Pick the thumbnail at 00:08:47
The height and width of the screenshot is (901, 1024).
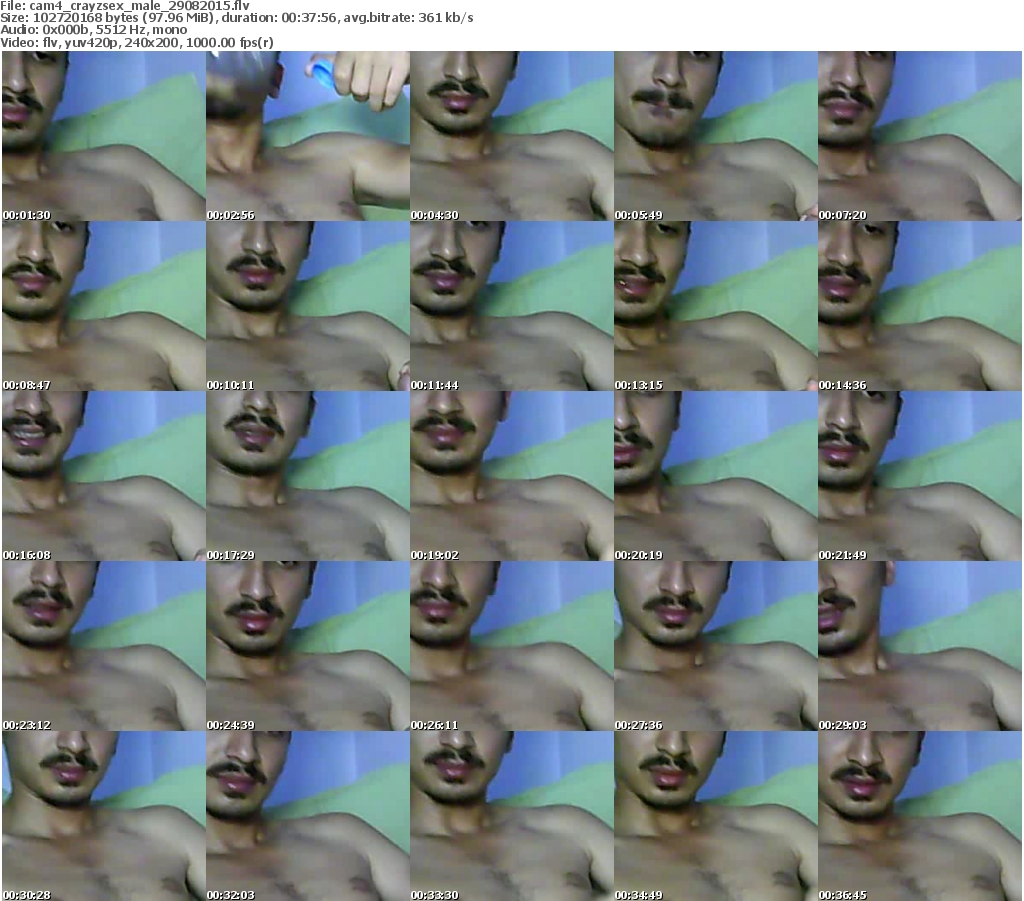(104, 306)
